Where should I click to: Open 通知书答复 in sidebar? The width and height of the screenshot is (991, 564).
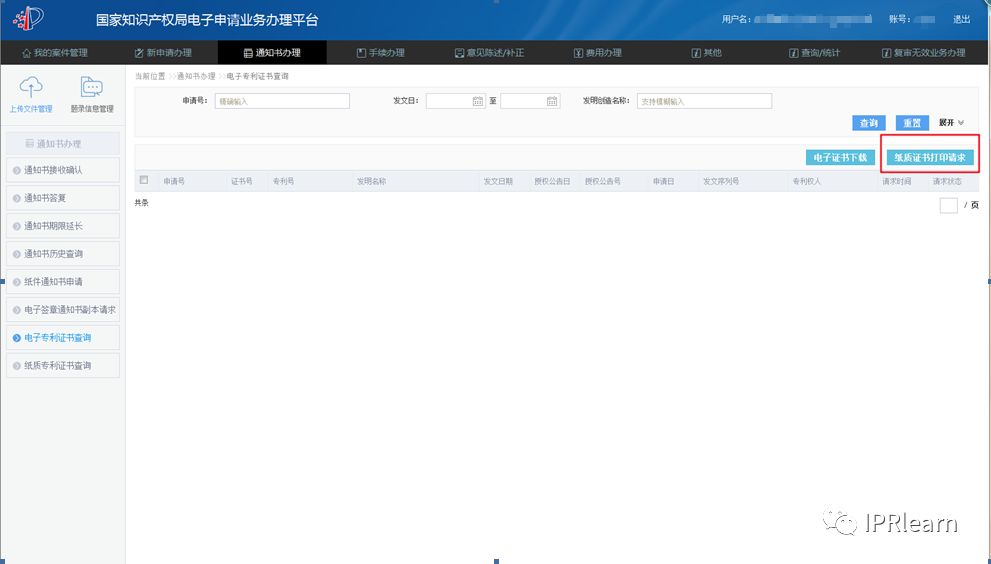point(63,198)
